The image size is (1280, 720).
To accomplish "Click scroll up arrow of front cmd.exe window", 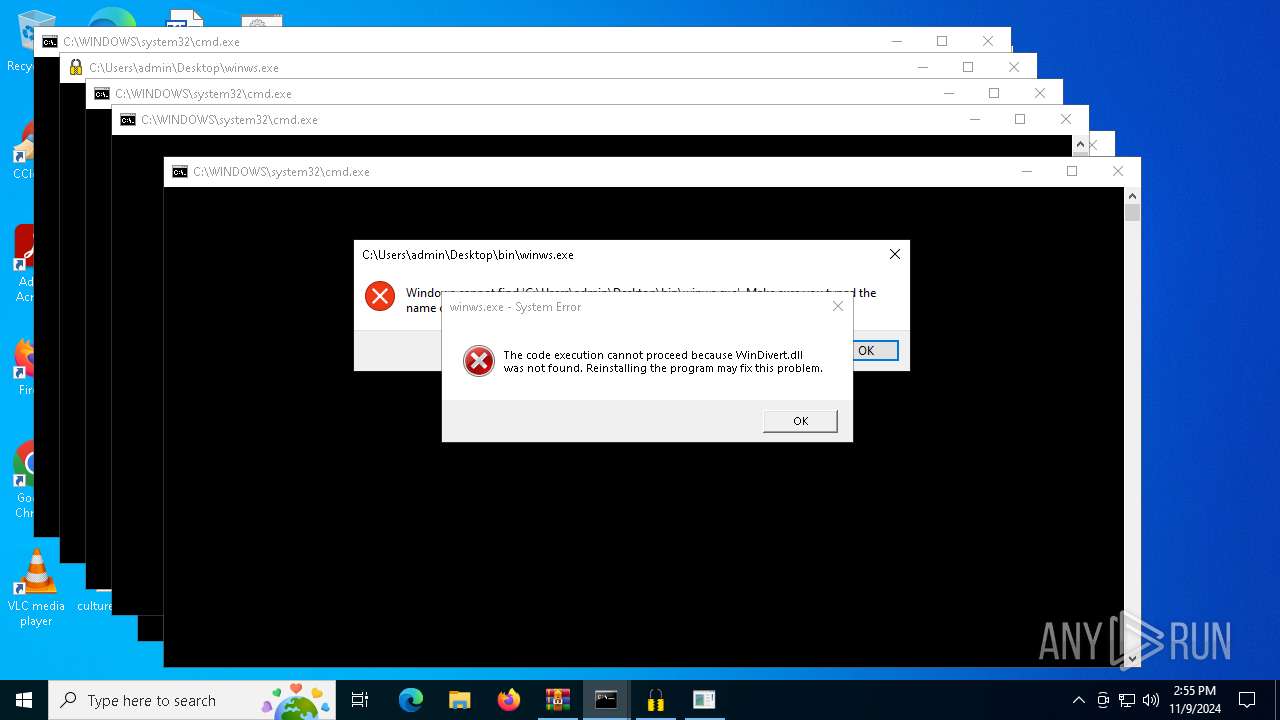I will (1132, 195).
